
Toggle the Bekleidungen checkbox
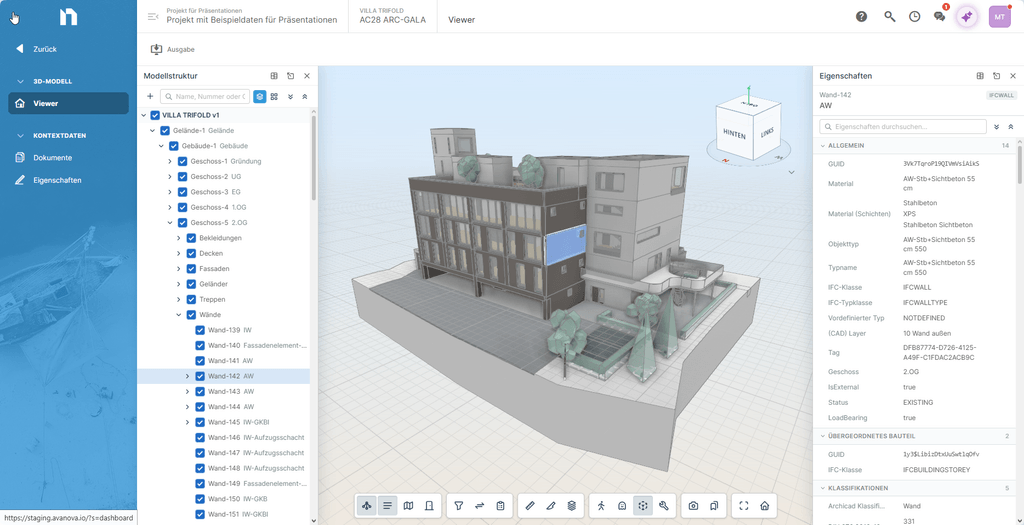pos(191,238)
